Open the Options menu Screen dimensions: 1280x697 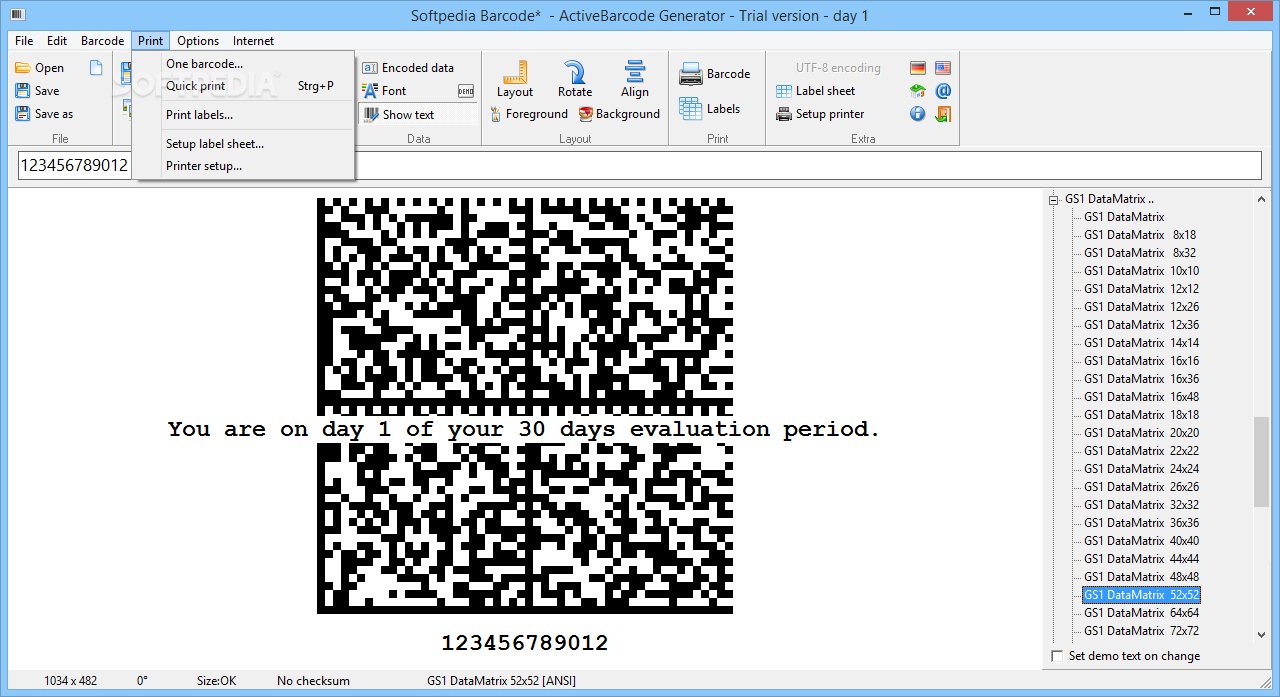198,41
